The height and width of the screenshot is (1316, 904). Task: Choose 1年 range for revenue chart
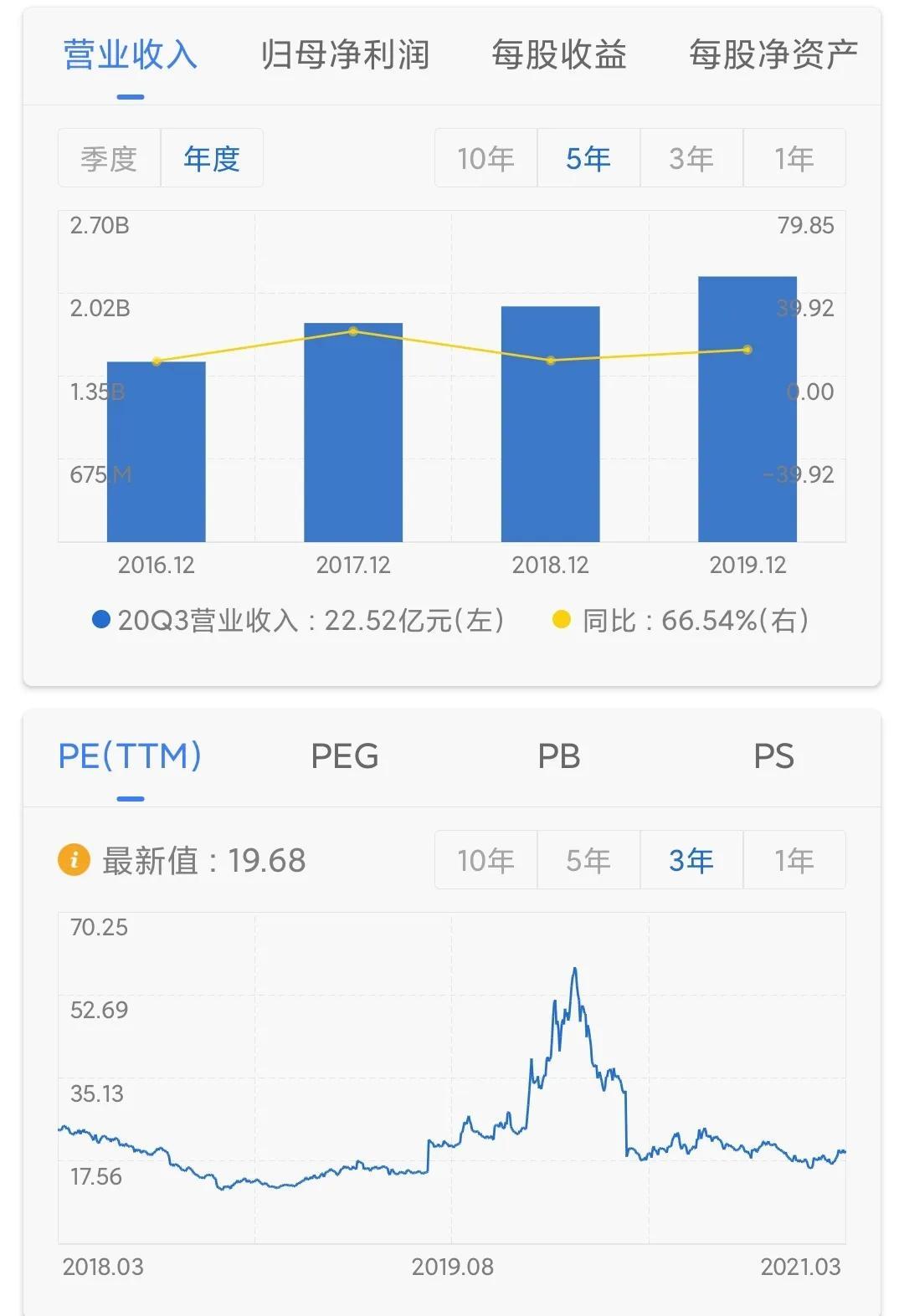point(794,158)
